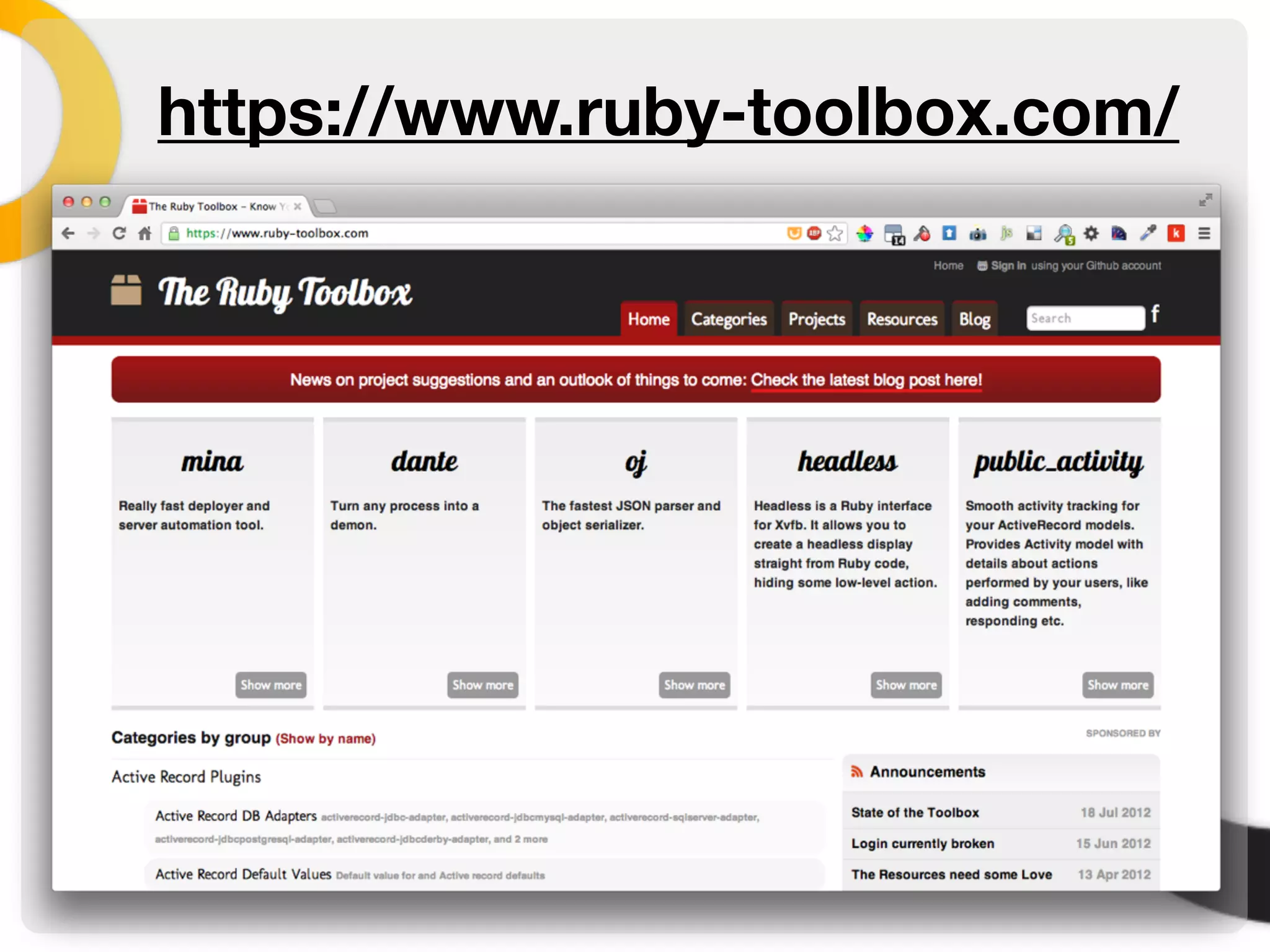
Task: Click the Active Record Plugins group heading
Action: click(186, 777)
